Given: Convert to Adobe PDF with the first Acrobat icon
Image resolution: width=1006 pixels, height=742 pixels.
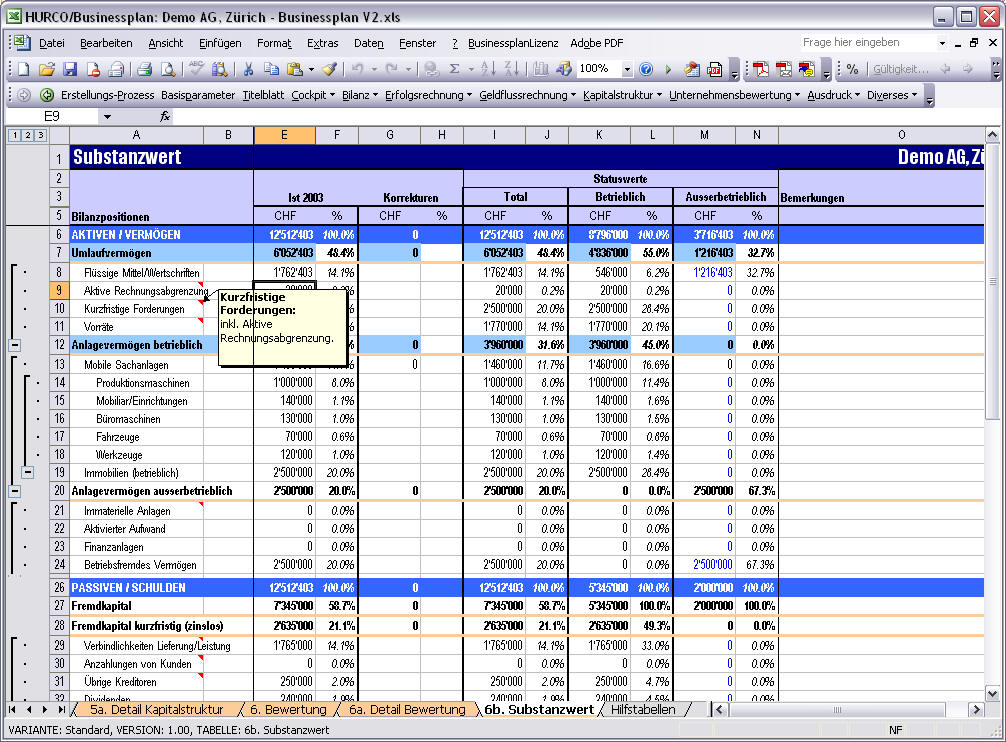Looking at the screenshot, I should click(761, 69).
